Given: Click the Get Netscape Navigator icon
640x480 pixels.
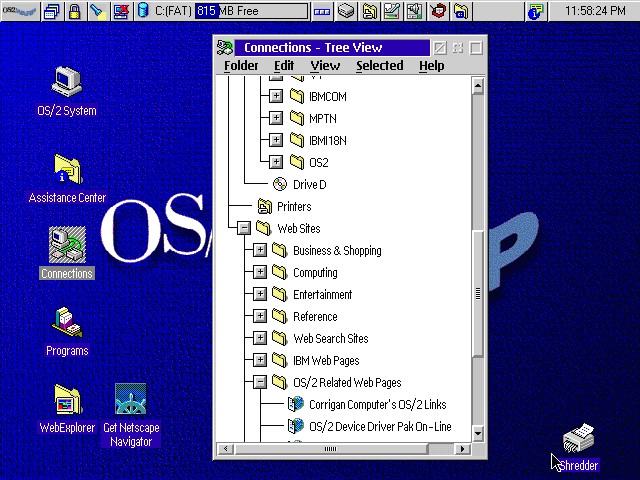Looking at the screenshot, I should [131, 402].
